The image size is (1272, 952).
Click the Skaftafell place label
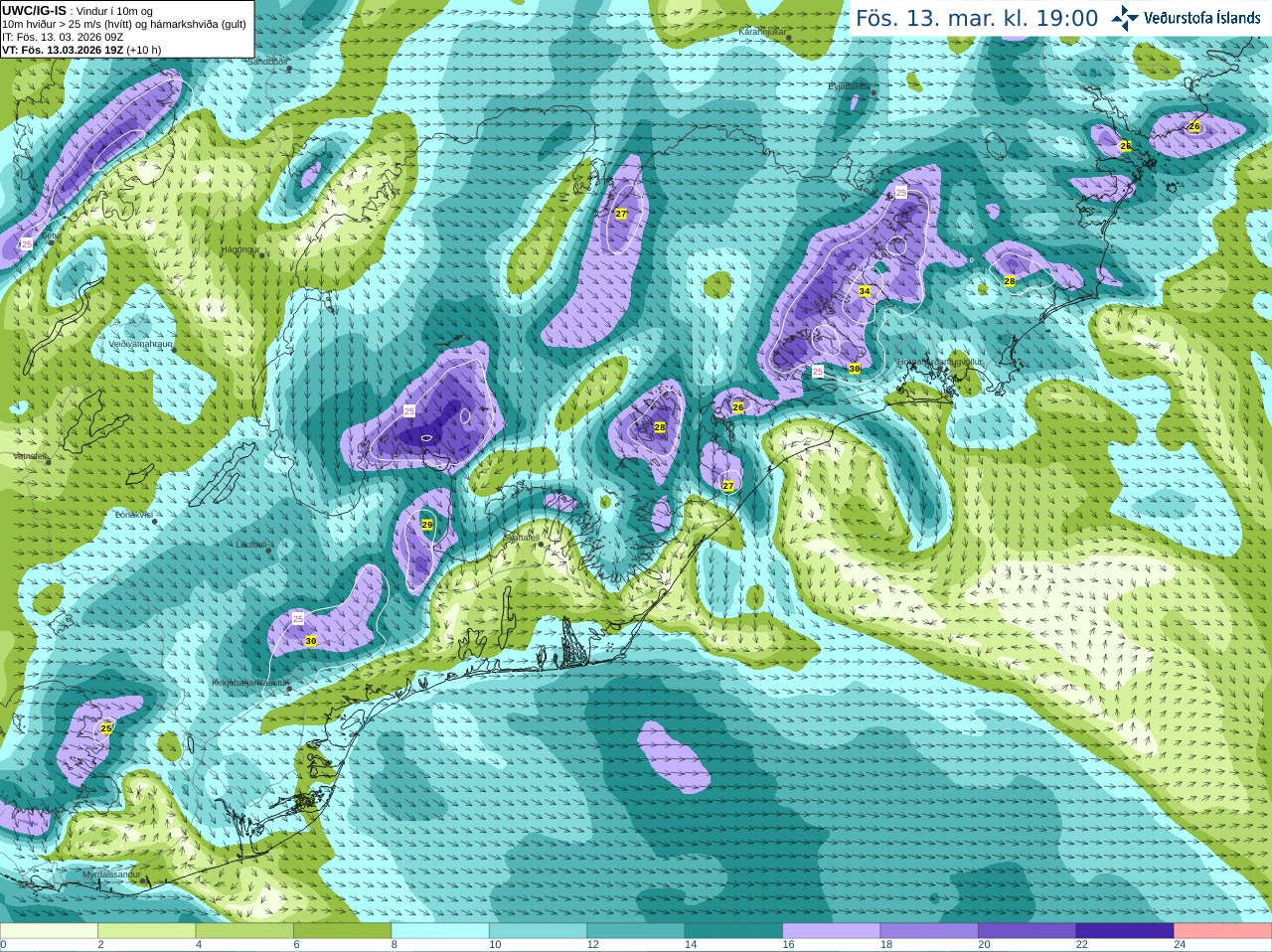[x=521, y=538]
